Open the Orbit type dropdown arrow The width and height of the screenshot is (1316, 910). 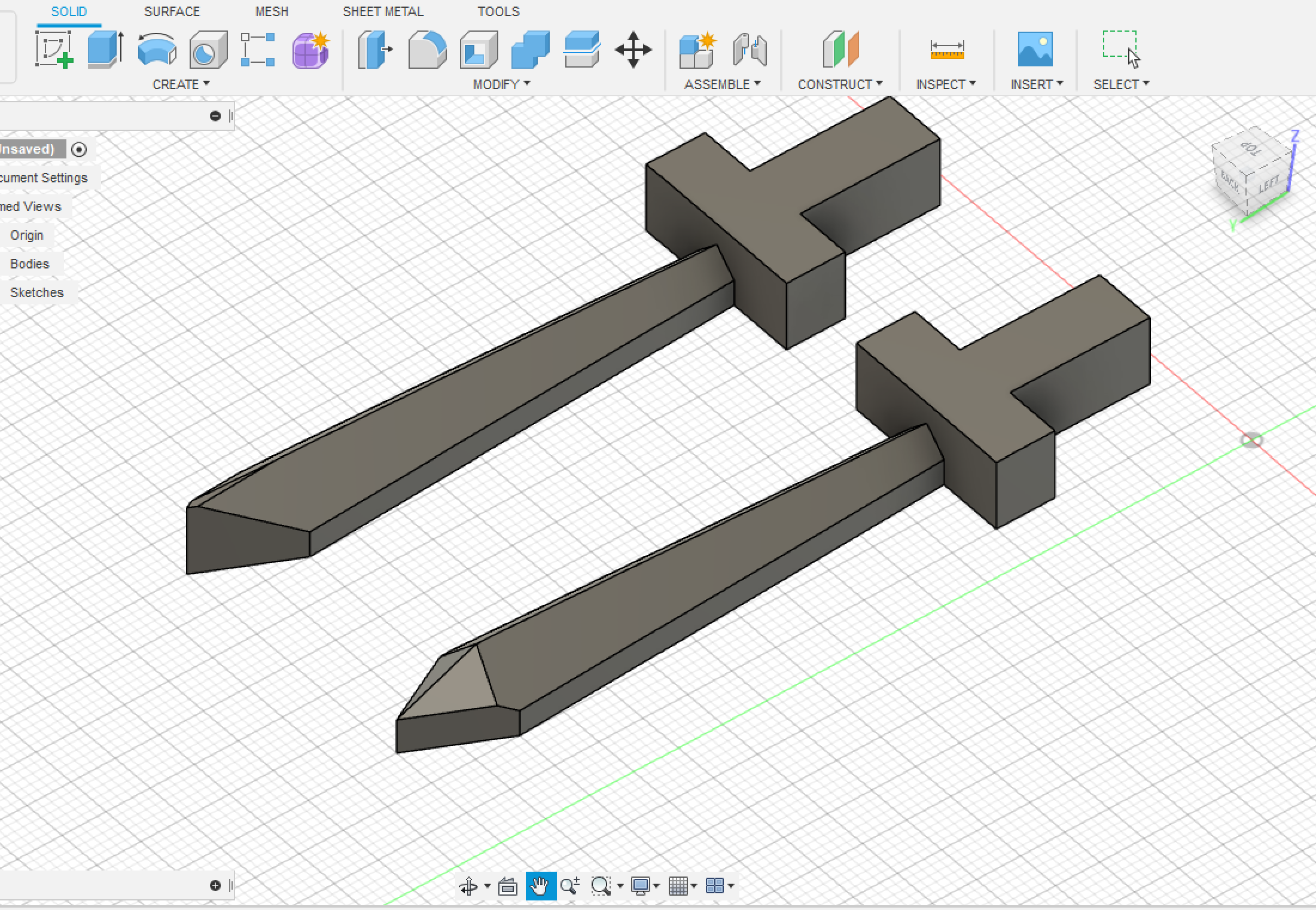488,886
